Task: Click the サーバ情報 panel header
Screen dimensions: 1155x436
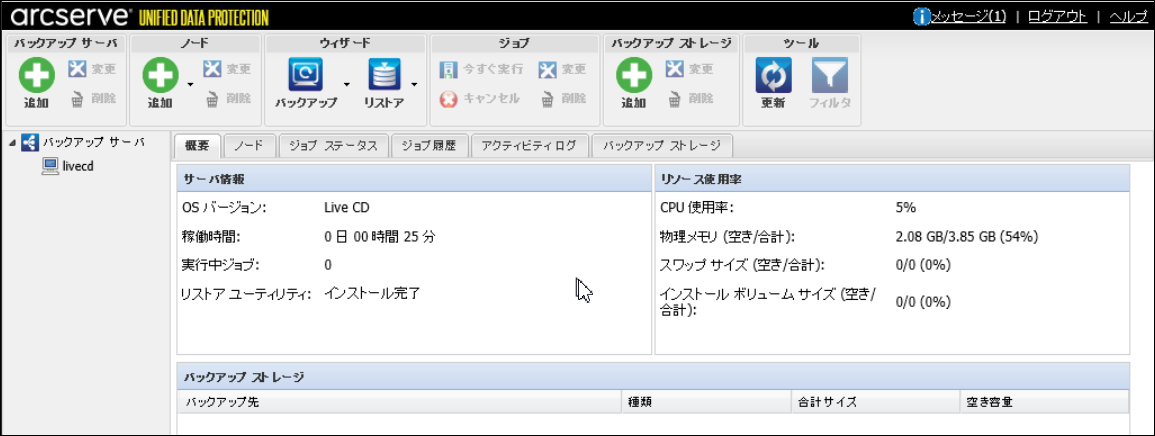Action: (x=414, y=179)
